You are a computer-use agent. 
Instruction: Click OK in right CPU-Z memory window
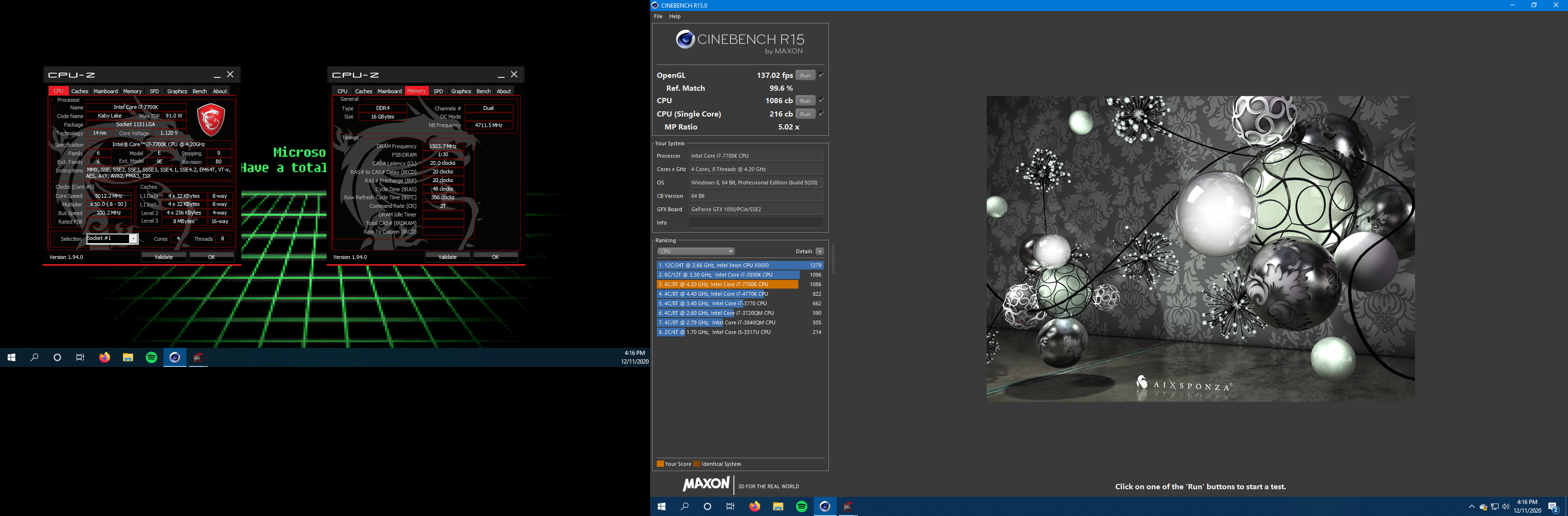point(495,258)
